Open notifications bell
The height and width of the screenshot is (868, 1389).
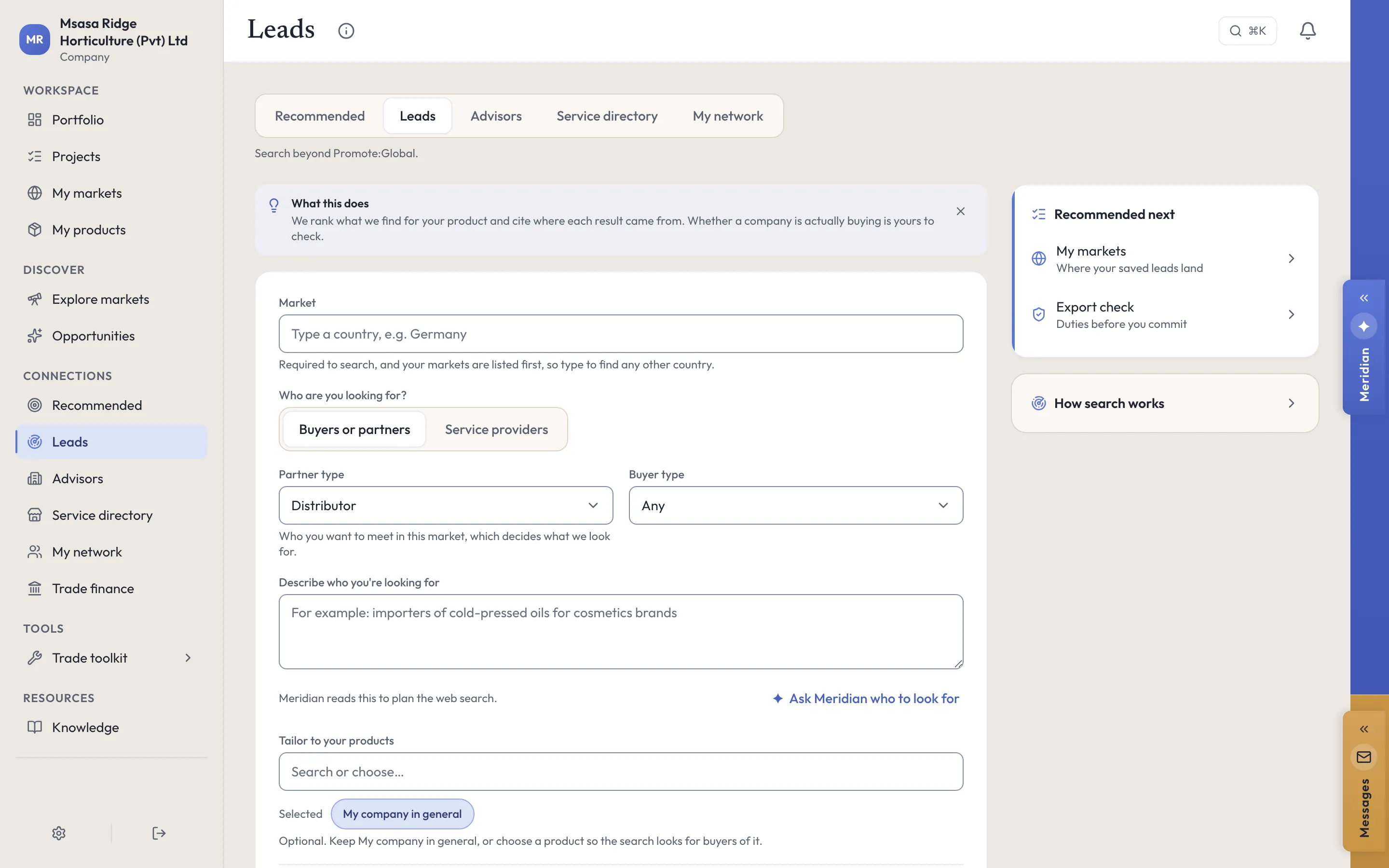1307,30
